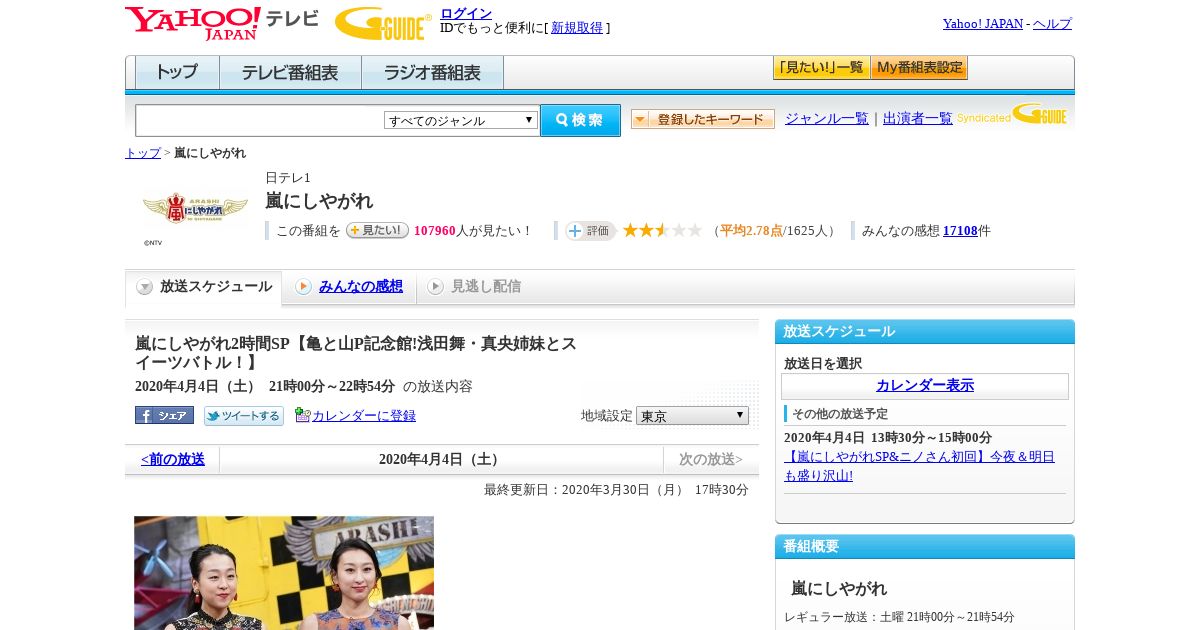Click the broadcast photo of the two sisters
The height and width of the screenshot is (630, 1200).
284,573
